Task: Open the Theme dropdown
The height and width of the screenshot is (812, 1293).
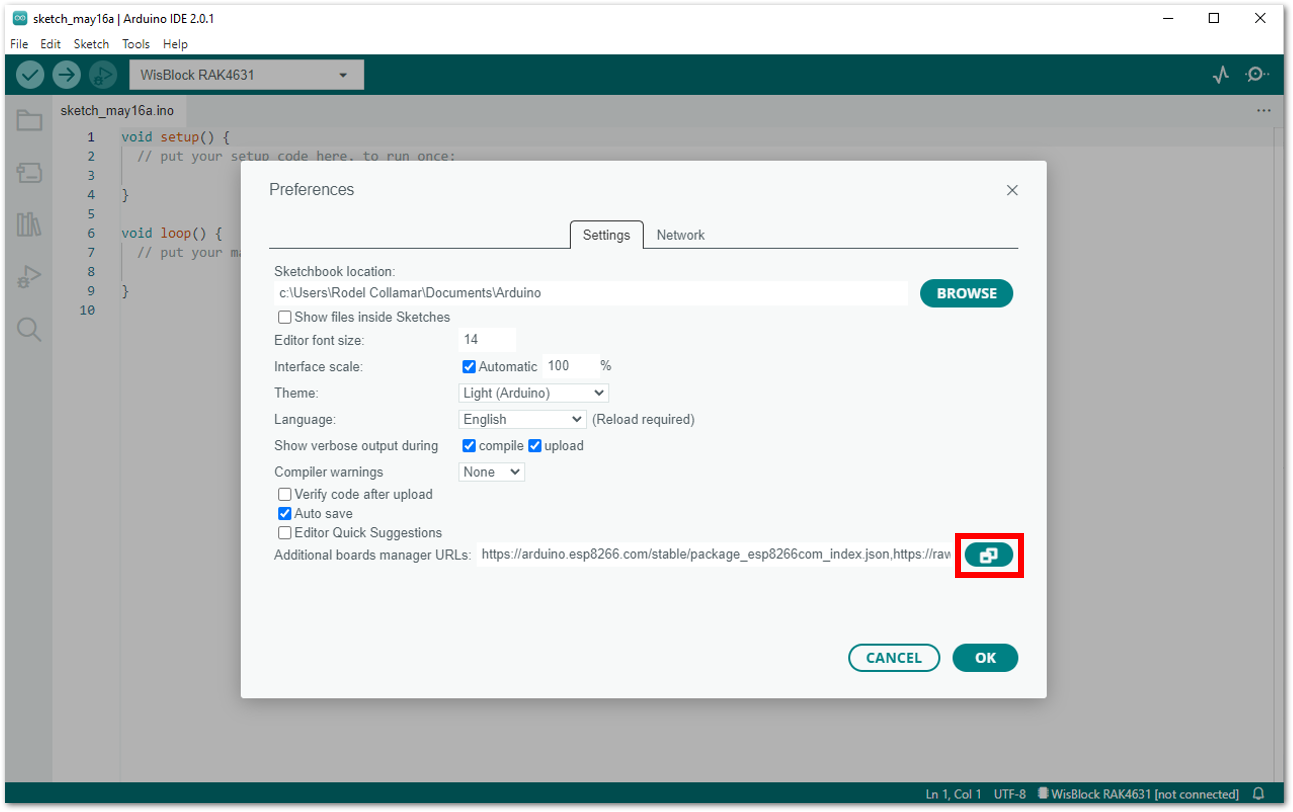Action: click(x=534, y=393)
